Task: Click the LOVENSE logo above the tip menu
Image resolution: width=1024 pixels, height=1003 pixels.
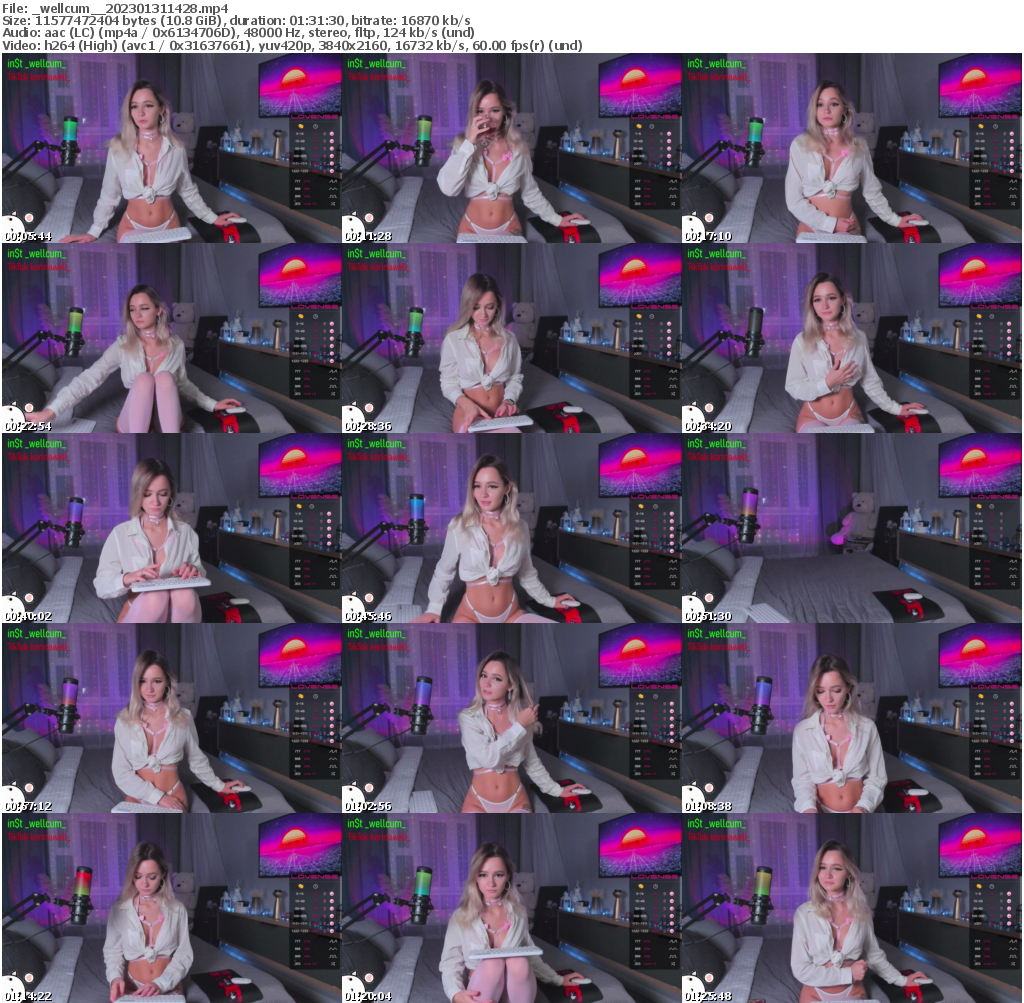Action: pyautogui.click(x=314, y=117)
